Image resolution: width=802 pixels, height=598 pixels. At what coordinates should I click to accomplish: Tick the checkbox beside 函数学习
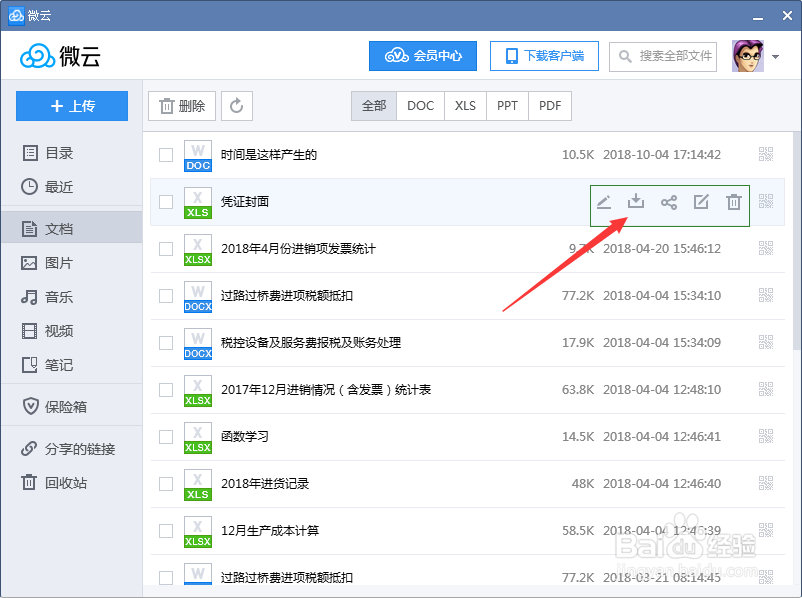pos(166,439)
